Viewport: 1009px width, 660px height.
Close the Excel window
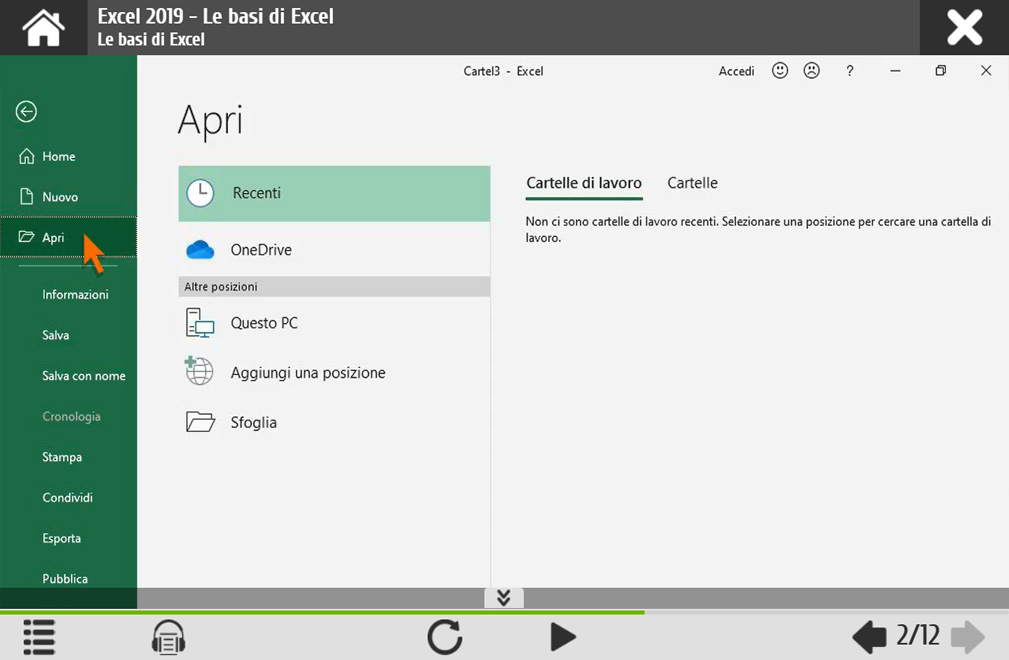tap(986, 71)
